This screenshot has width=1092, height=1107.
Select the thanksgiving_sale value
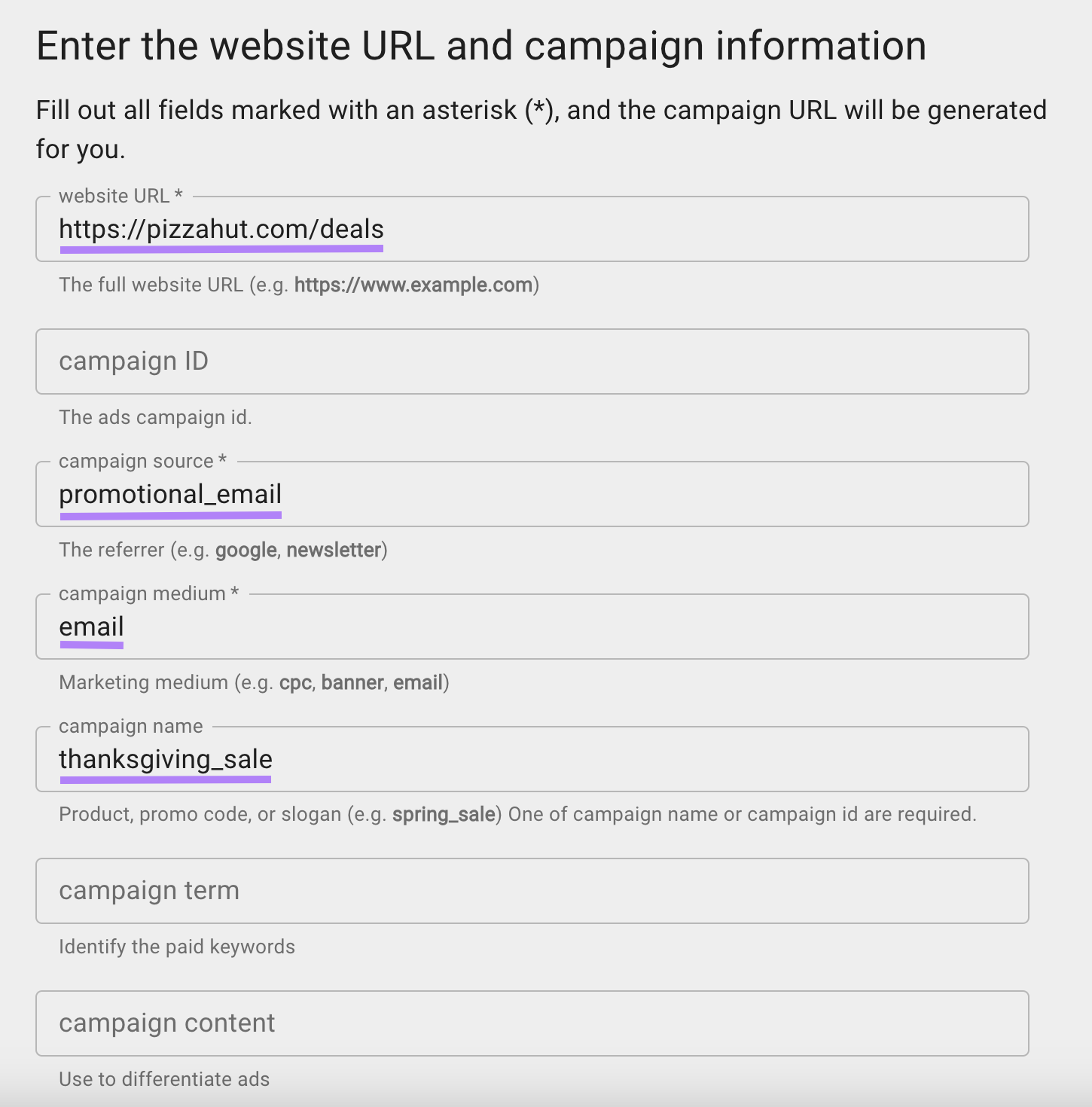[166, 759]
